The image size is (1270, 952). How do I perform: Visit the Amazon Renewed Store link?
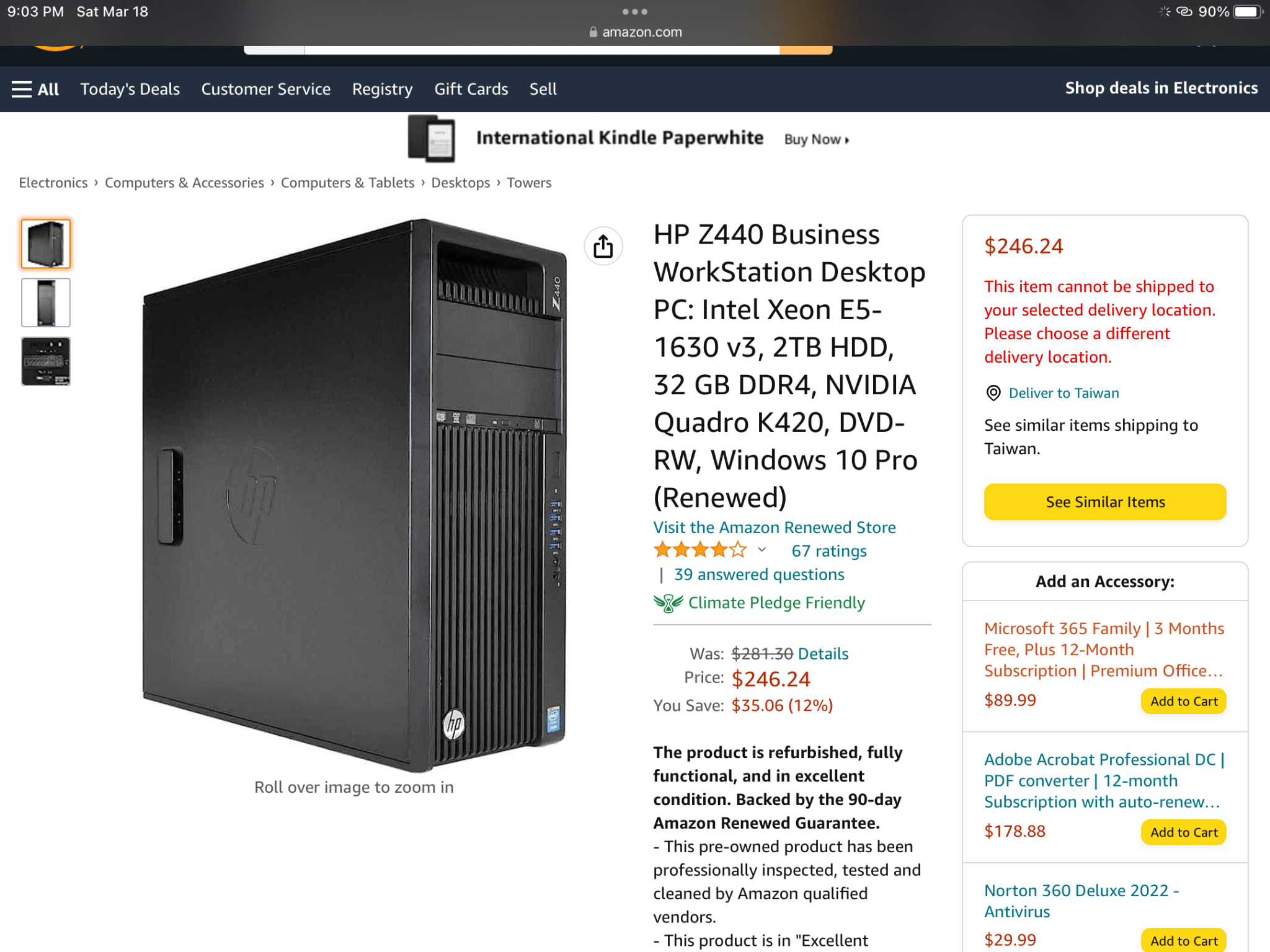click(x=775, y=527)
